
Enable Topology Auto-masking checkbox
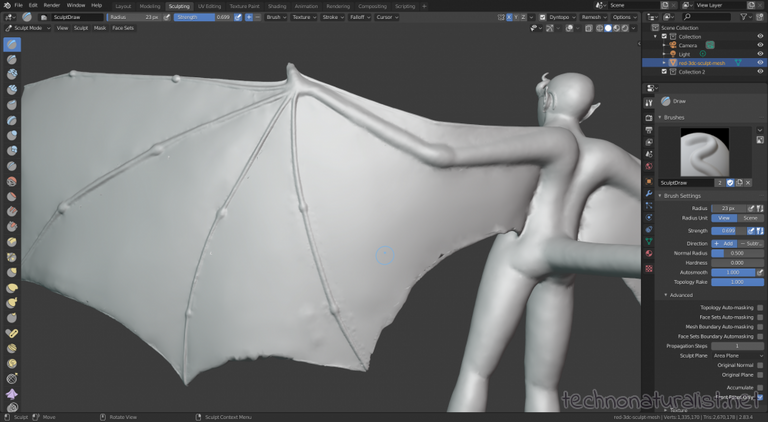pyautogui.click(x=760, y=307)
